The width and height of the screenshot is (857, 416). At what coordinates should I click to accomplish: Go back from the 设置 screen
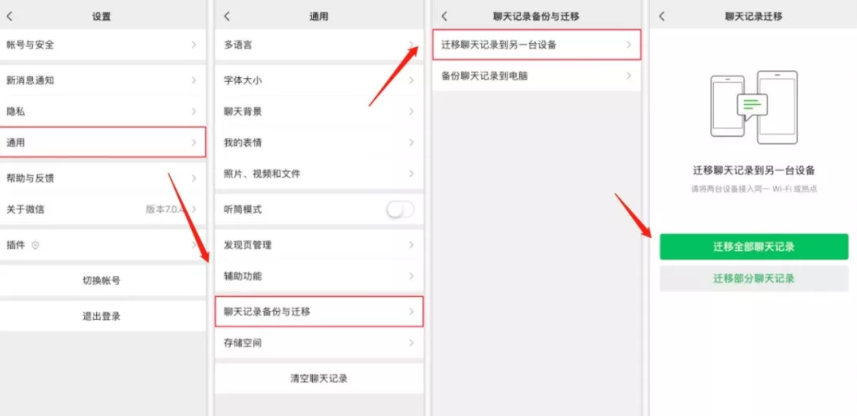click(9, 16)
